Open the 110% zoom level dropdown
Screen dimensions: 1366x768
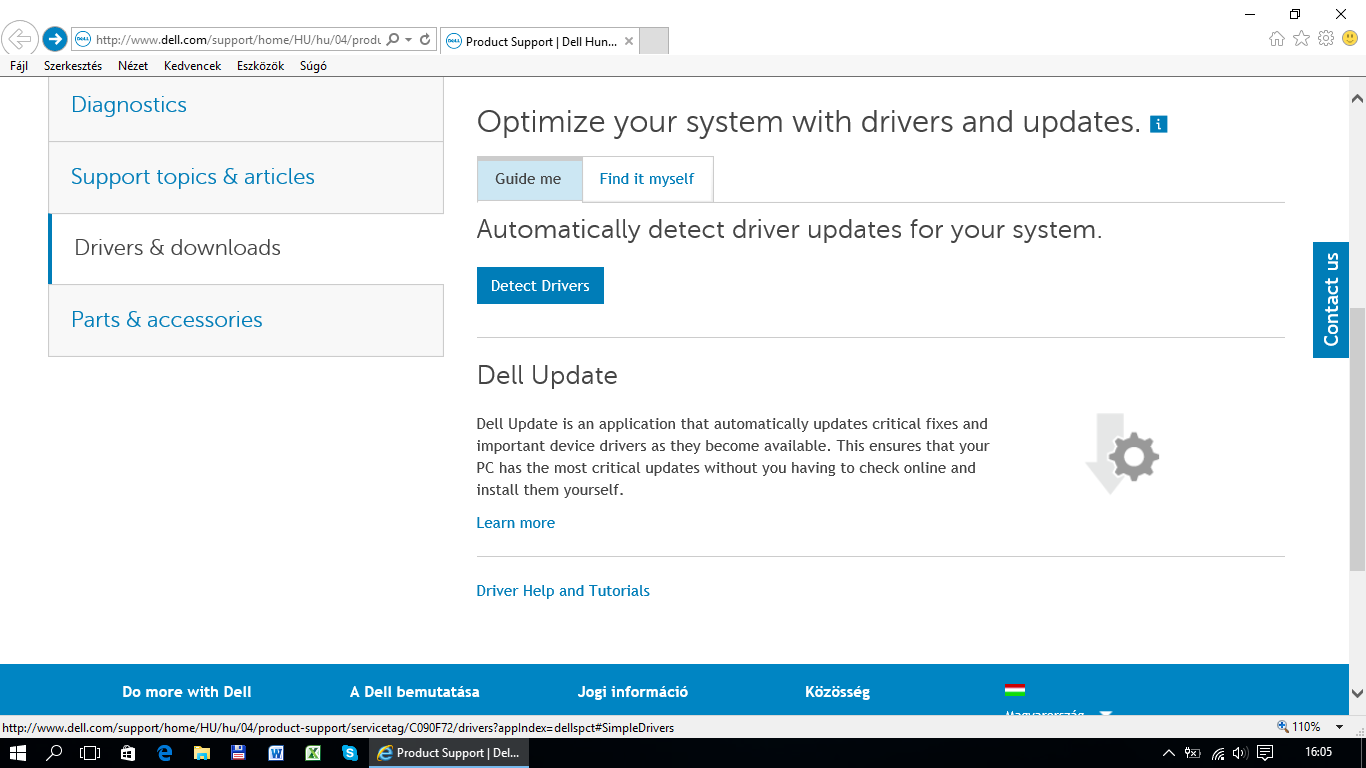point(1341,727)
